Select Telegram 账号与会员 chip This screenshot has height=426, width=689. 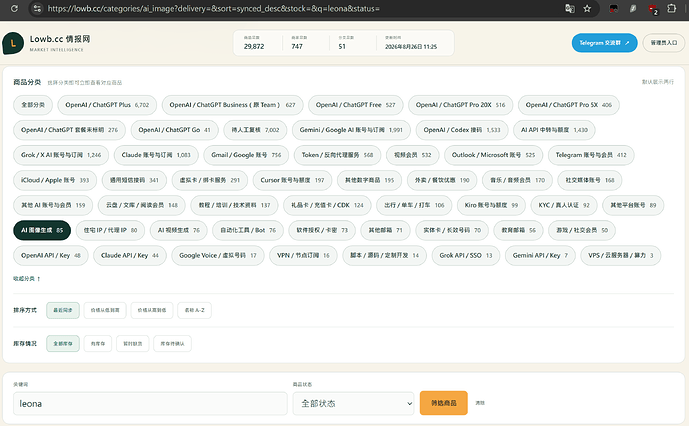point(591,155)
